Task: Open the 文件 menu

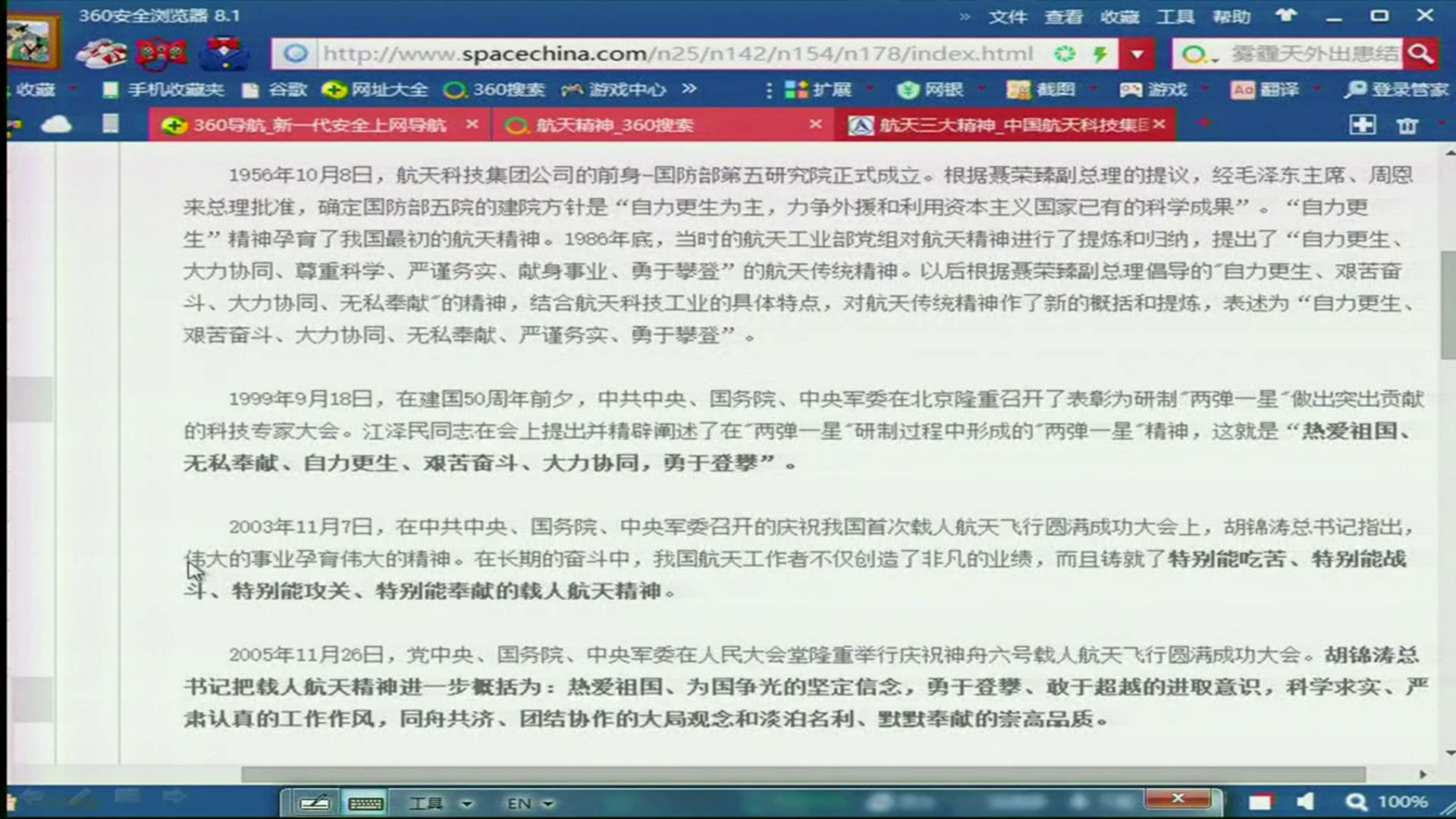Action: coord(1008,17)
